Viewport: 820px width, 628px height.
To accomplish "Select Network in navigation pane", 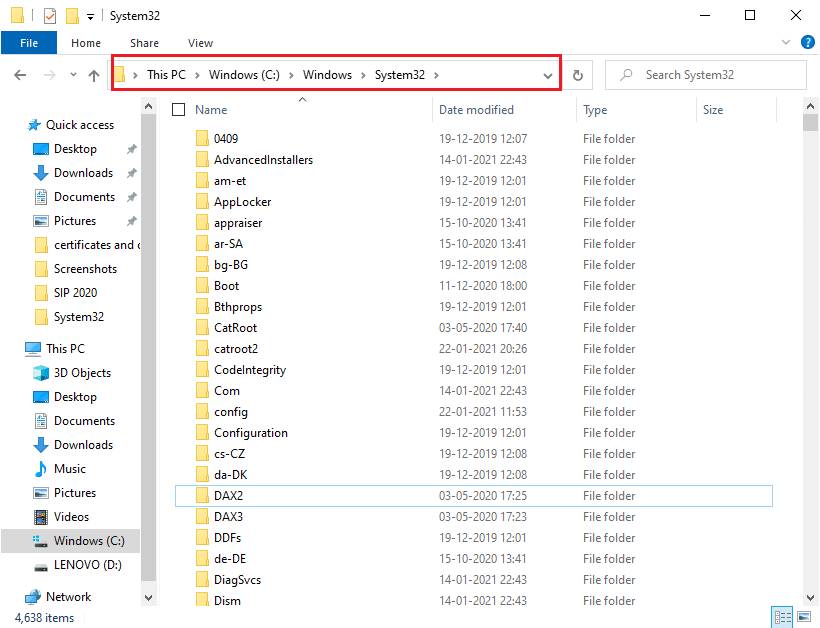I will click(69, 597).
